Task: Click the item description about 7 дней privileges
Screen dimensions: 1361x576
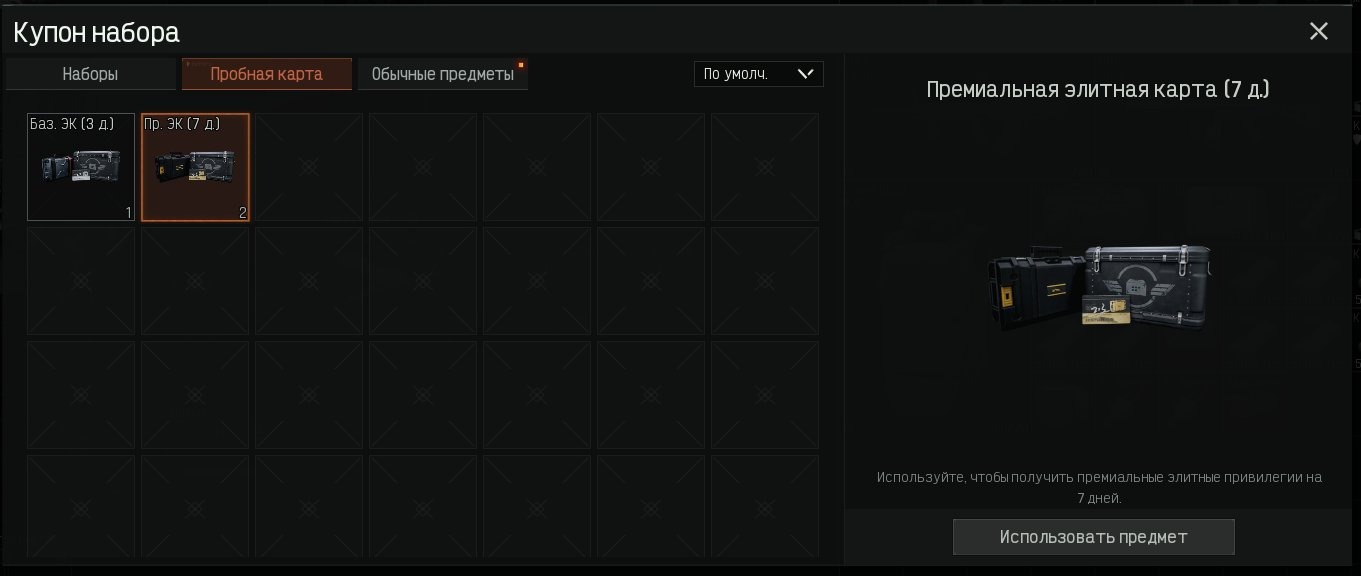Action: tap(1099, 487)
